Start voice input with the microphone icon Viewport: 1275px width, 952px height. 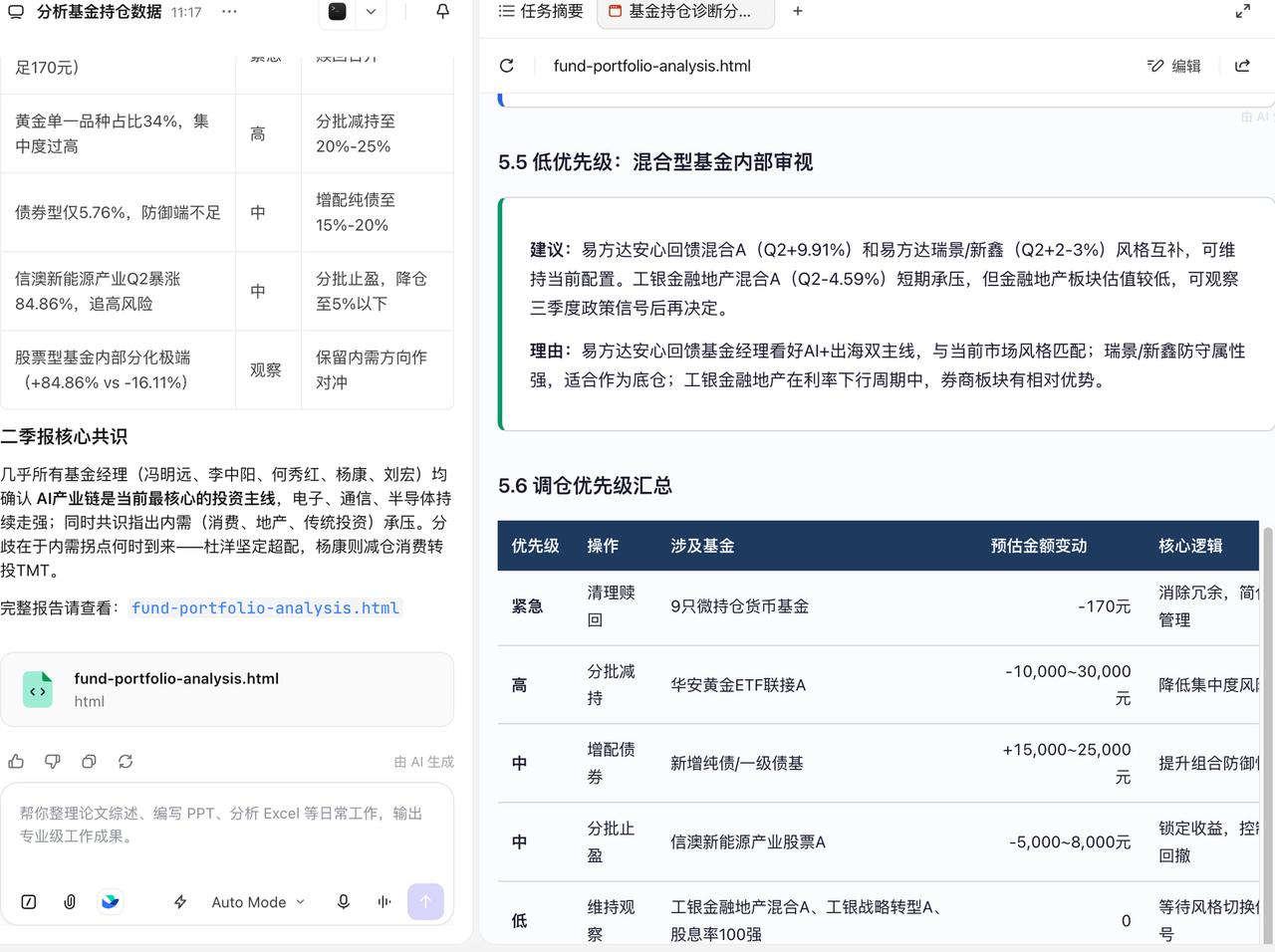(x=344, y=902)
